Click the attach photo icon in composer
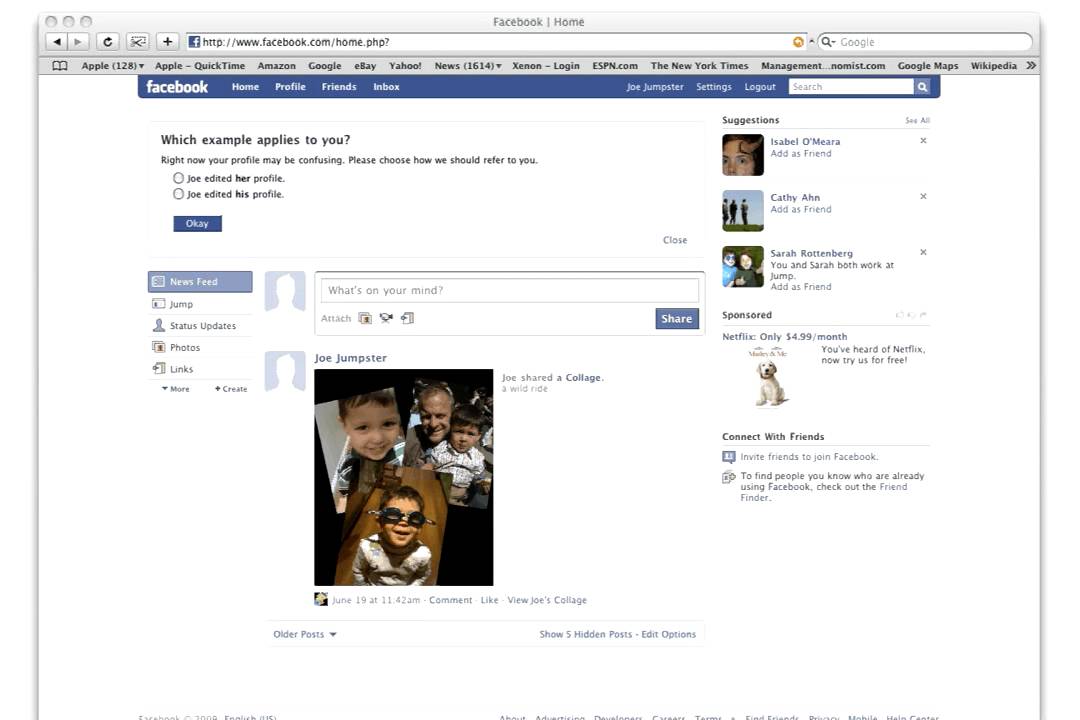Screen dimensions: 1080x720 (365, 318)
